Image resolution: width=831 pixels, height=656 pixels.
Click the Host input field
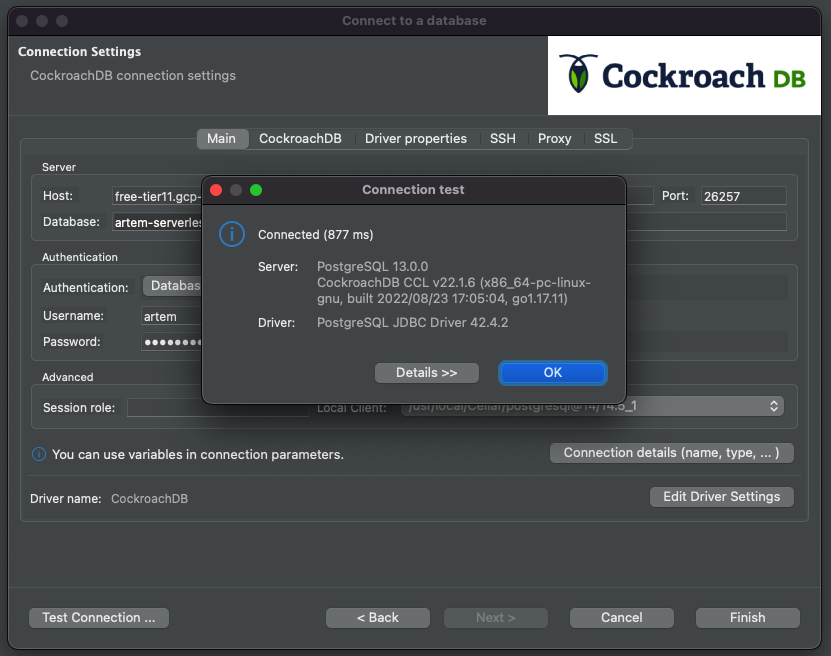coord(157,196)
